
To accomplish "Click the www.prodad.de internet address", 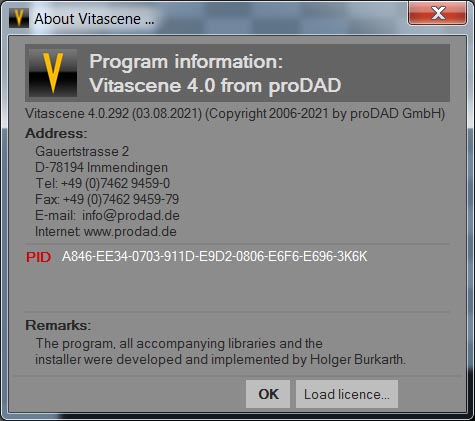I will [x=130, y=231].
